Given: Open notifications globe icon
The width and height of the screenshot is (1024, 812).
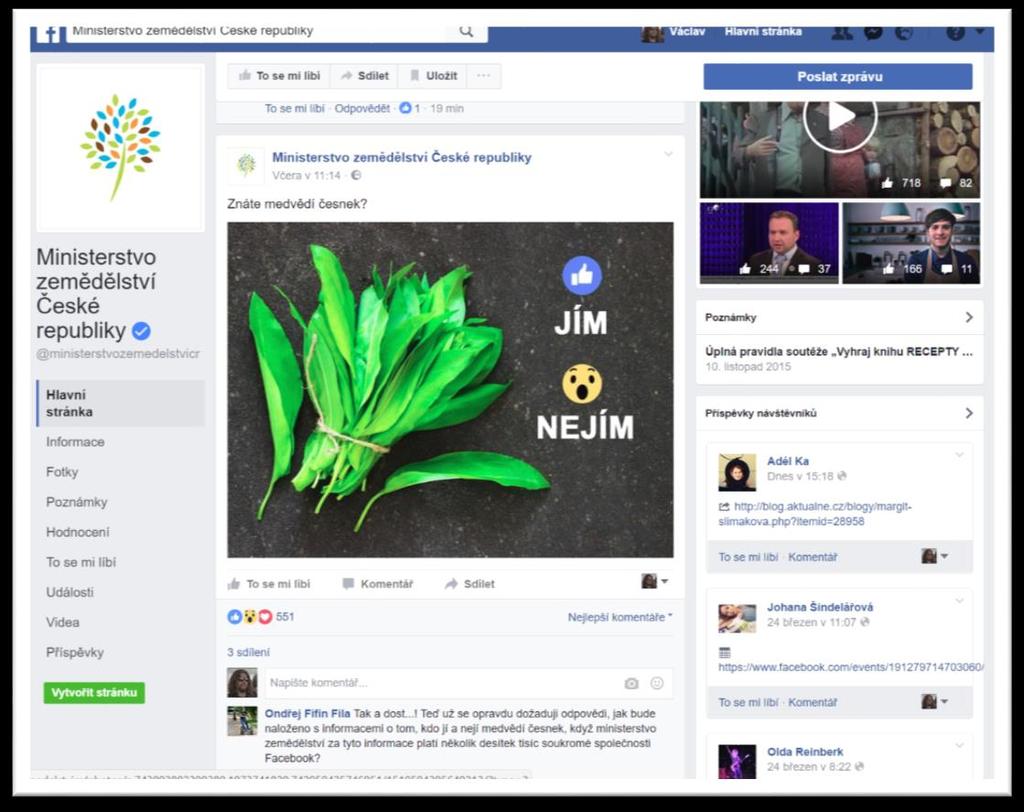Looking at the screenshot, I should (904, 32).
